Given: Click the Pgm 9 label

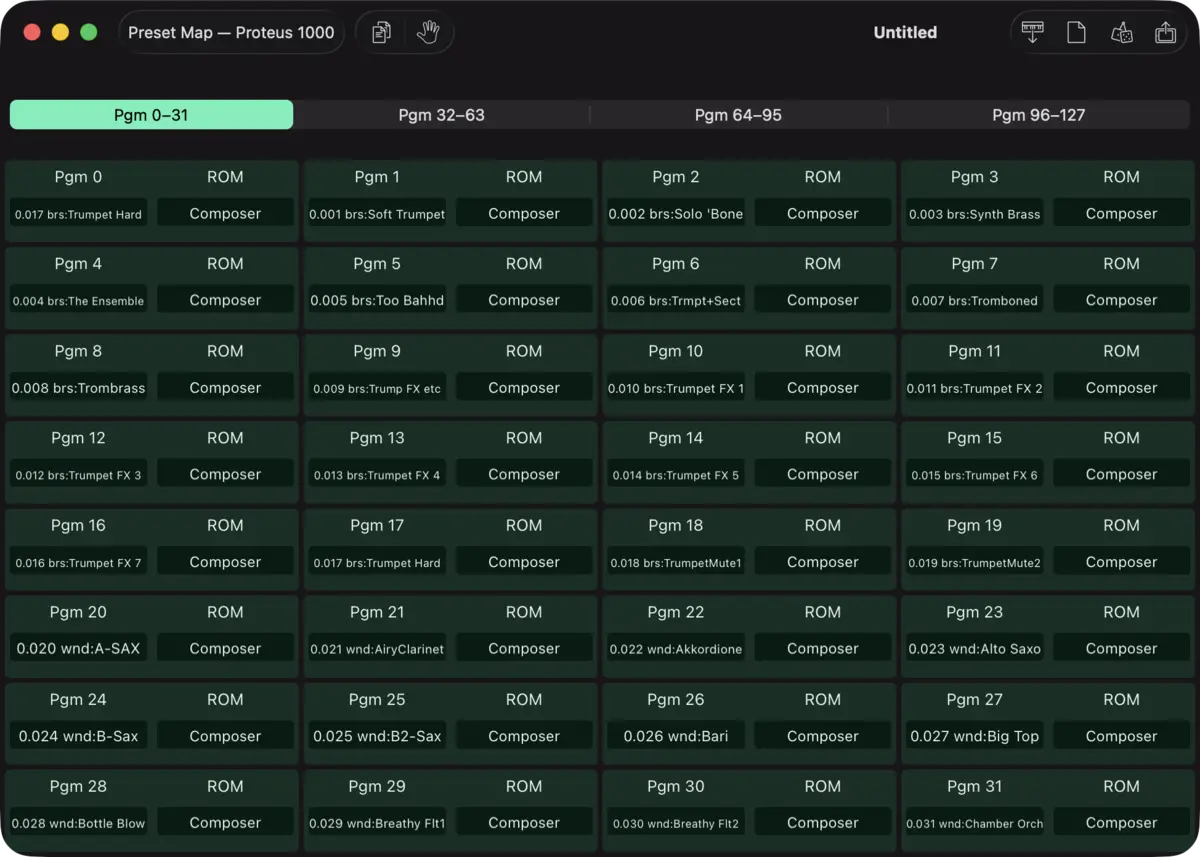Looking at the screenshot, I should [x=377, y=351].
